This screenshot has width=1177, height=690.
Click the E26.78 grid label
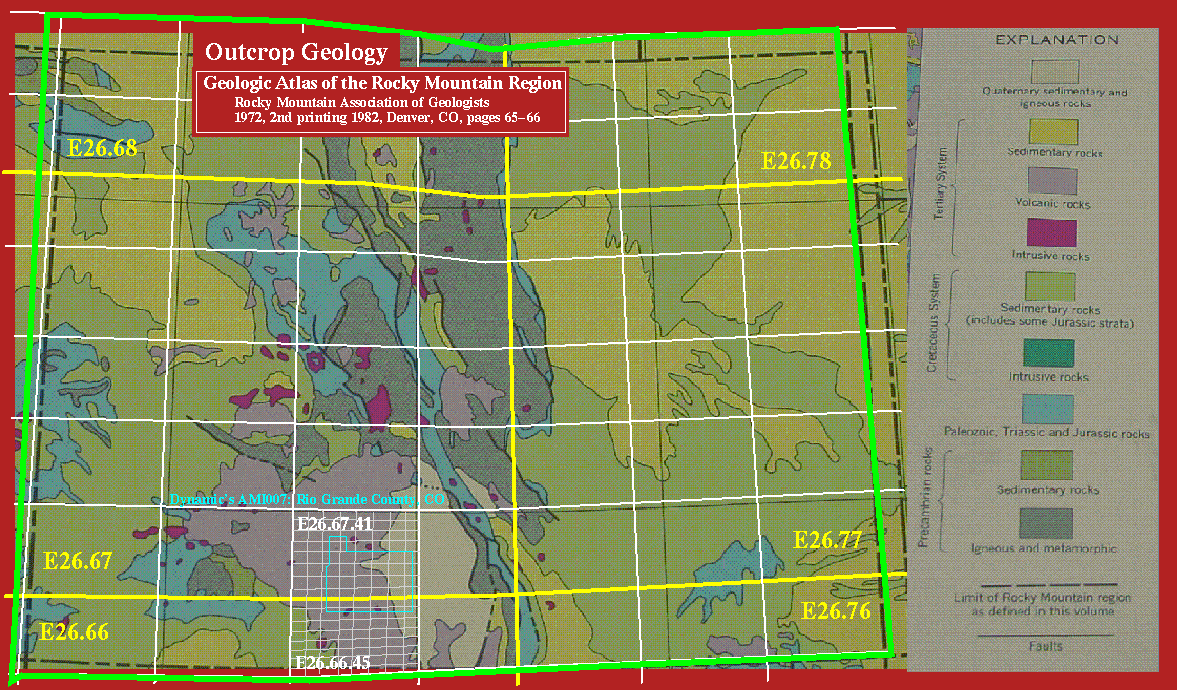pos(796,160)
